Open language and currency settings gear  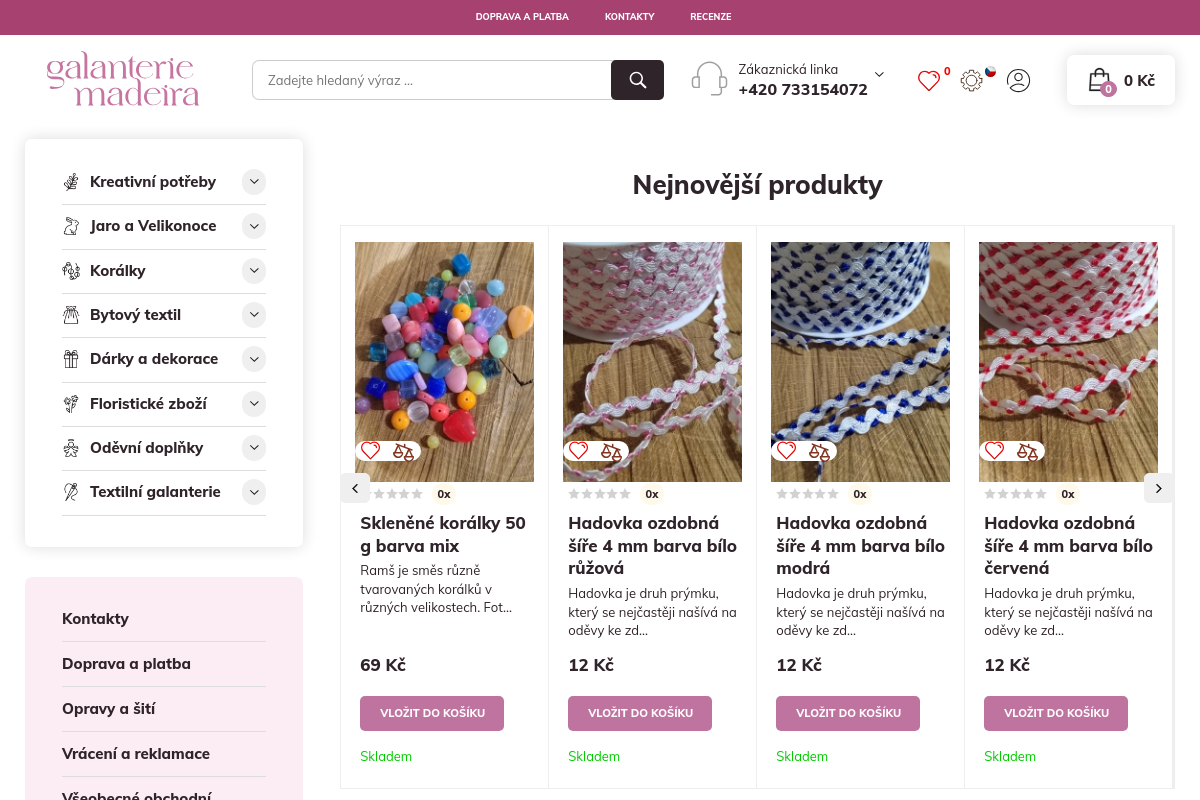971,81
